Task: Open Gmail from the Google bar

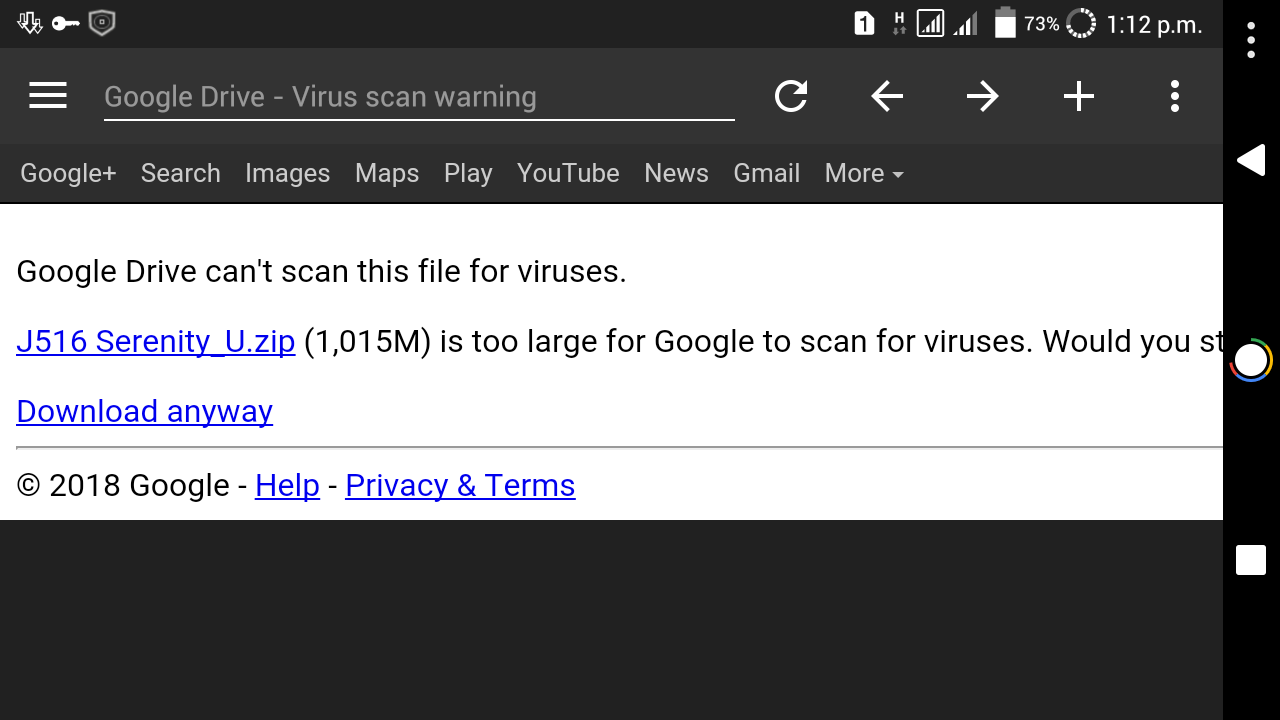Action: 767,173
